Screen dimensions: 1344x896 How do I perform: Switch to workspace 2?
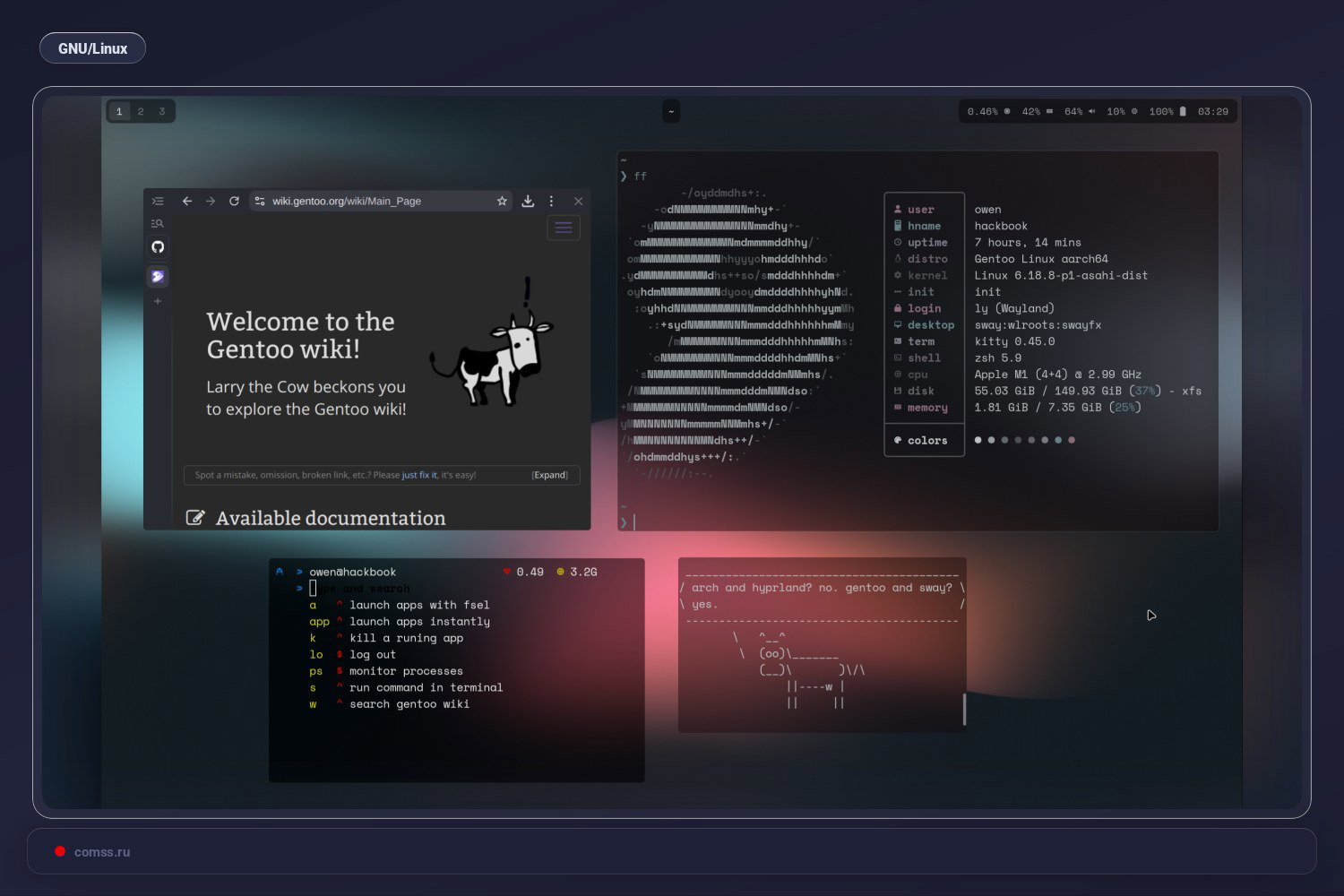click(x=140, y=111)
